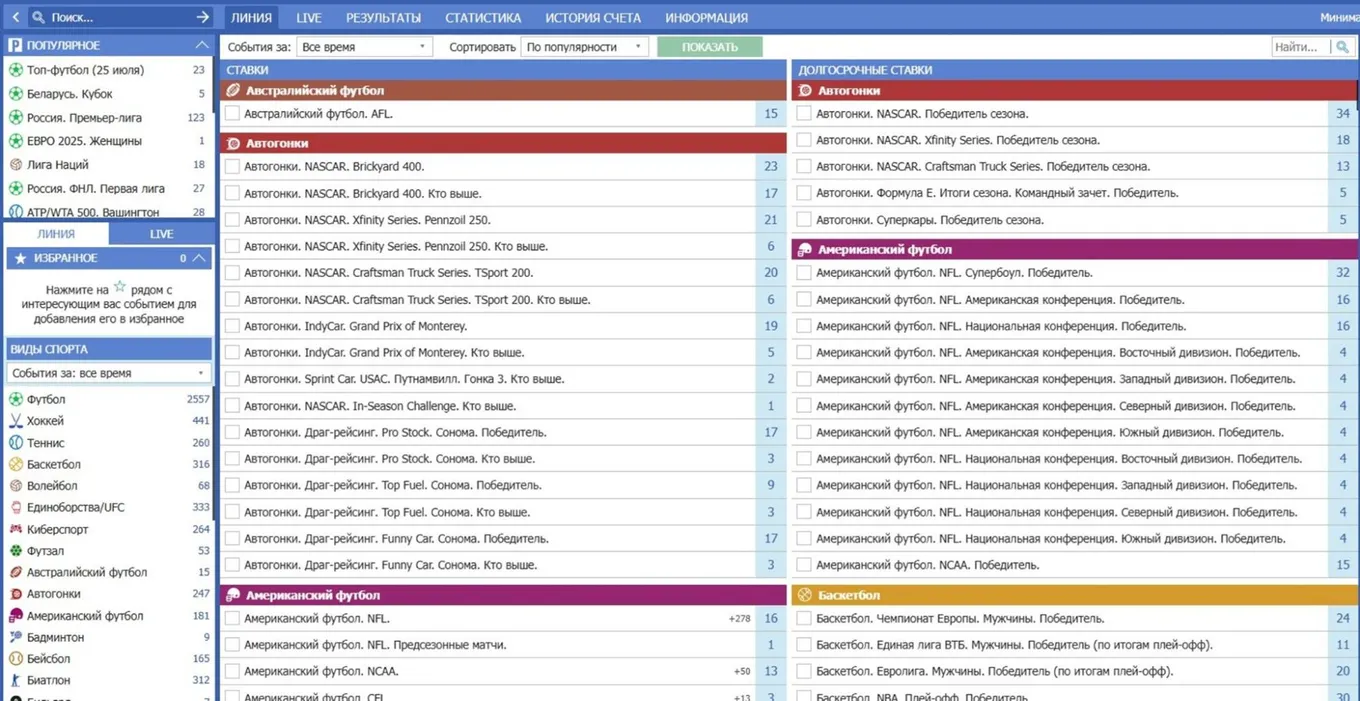Click the icon beside Лига Наций
The image size is (1360, 701).
pos(16,164)
